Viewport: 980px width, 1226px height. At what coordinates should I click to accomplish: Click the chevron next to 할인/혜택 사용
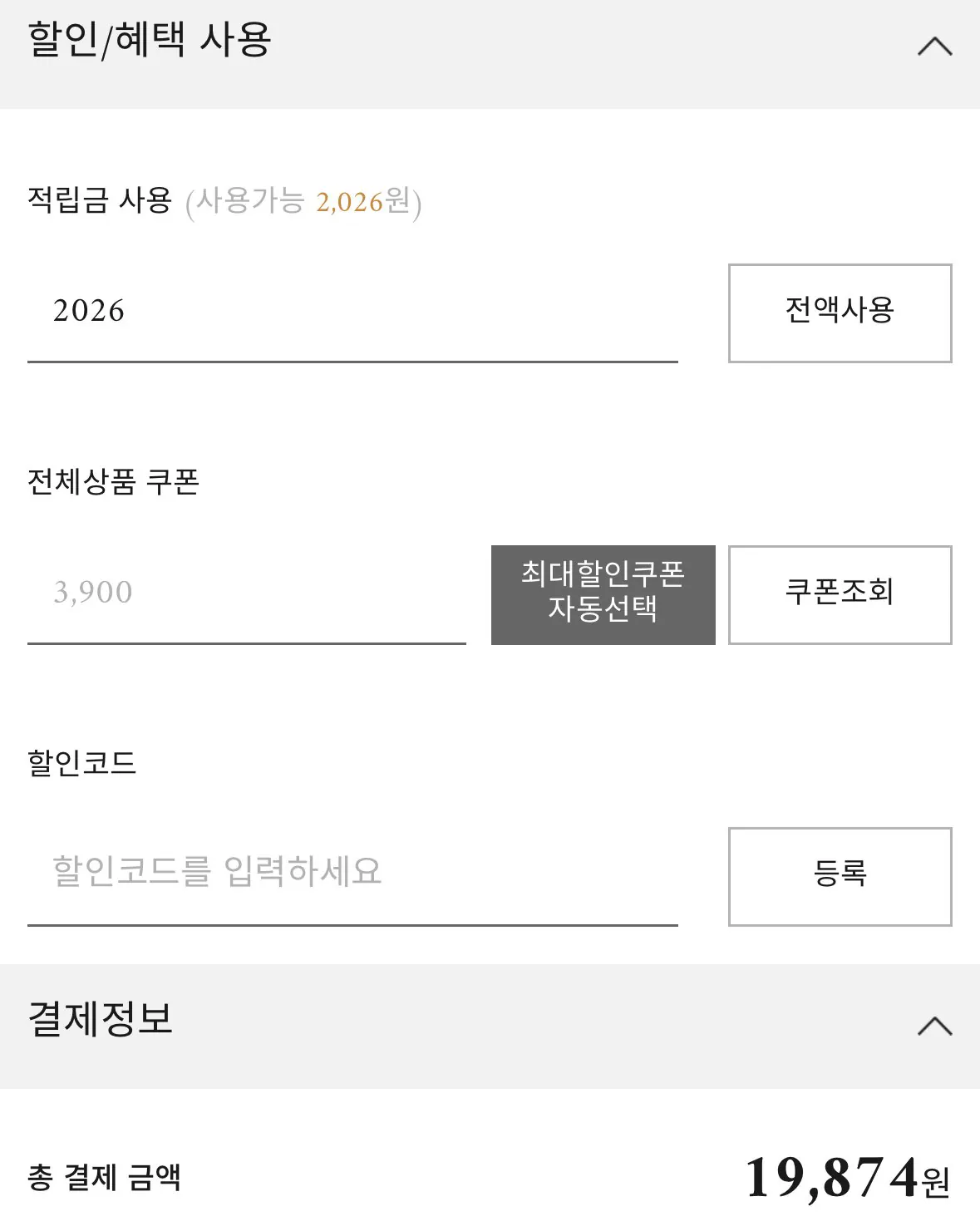point(934,47)
